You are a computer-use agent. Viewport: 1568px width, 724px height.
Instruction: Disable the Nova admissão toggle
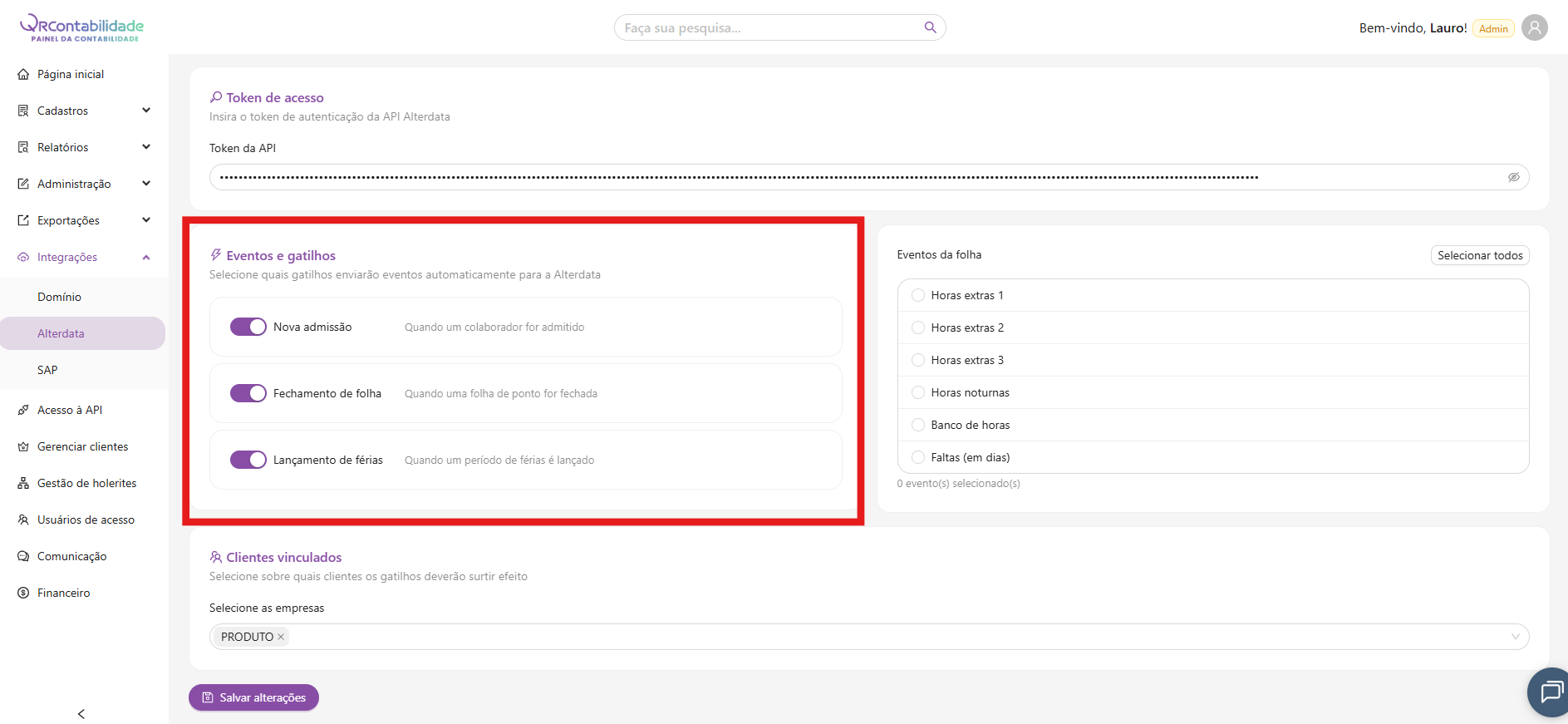point(248,327)
